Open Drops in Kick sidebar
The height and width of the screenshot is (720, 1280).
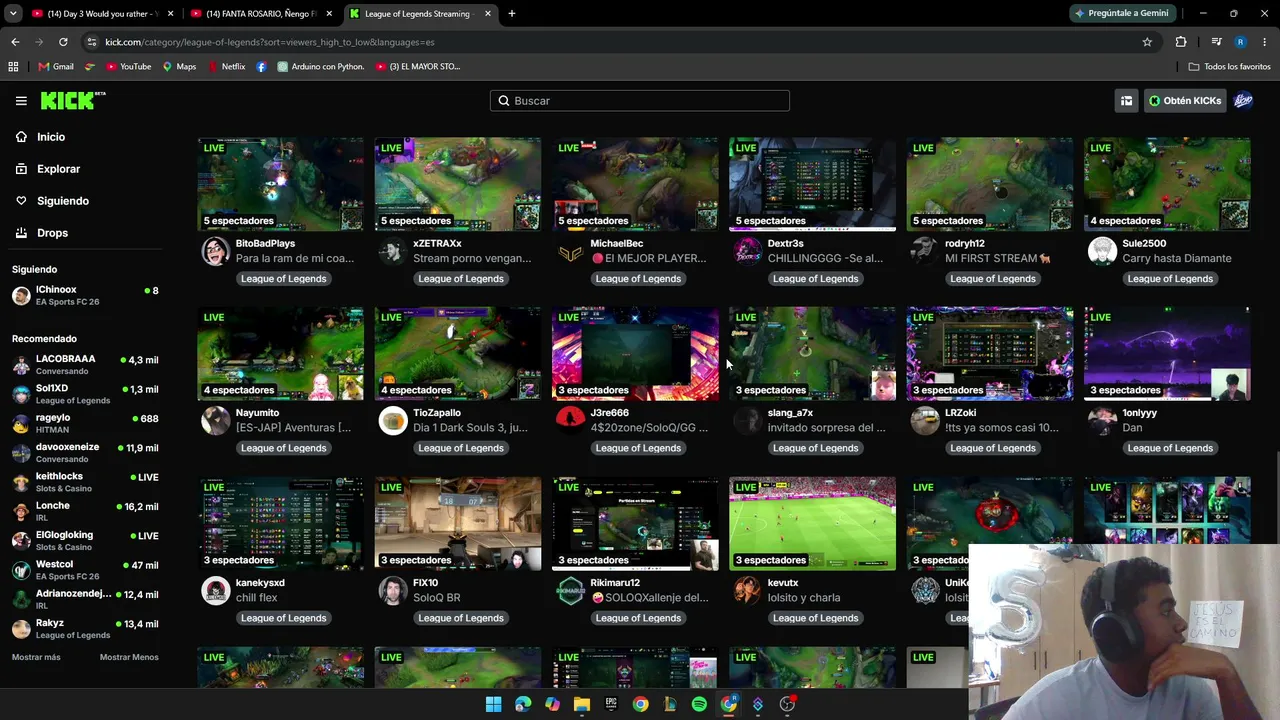point(52,233)
